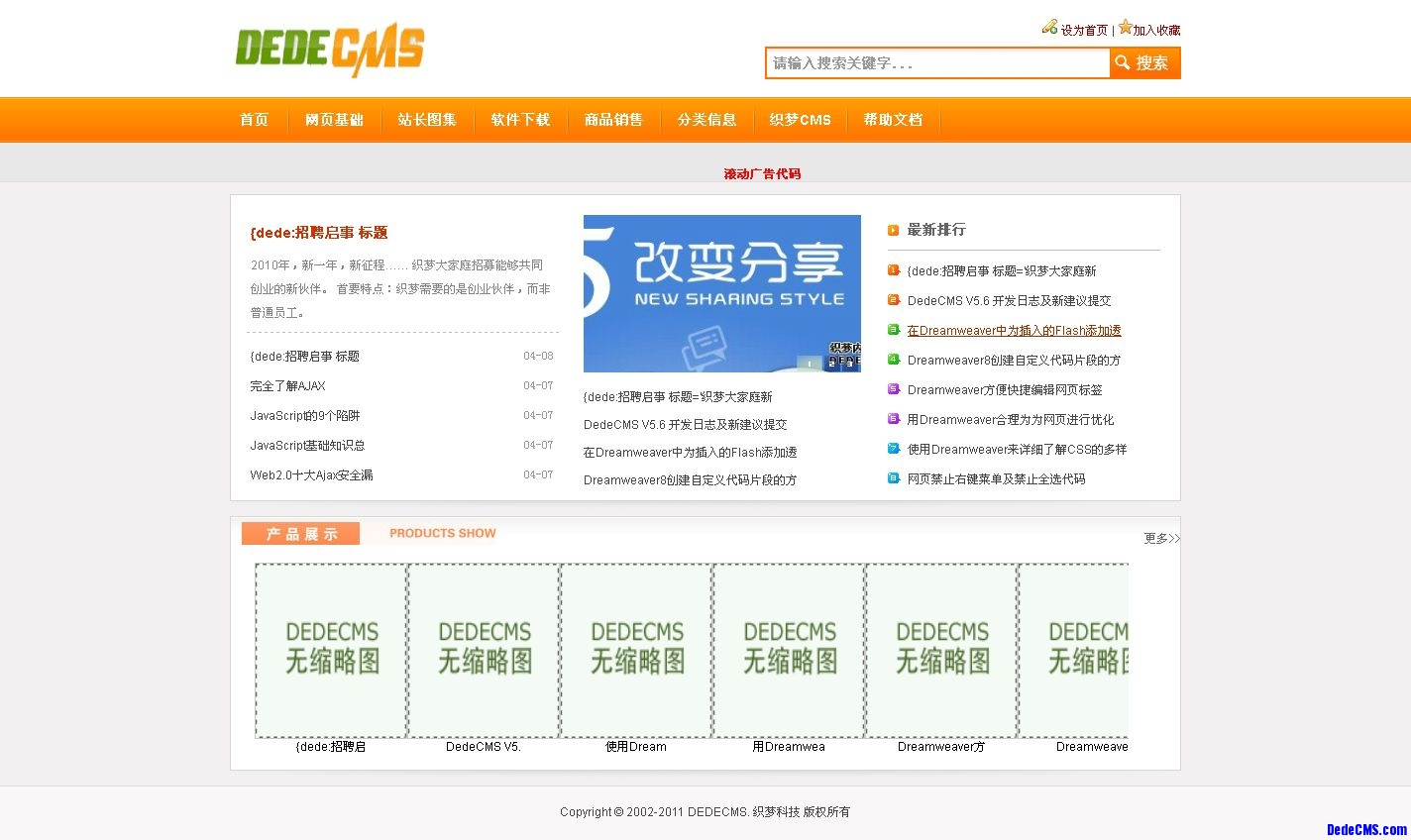The height and width of the screenshot is (840, 1411).
Task: Click the 加入收藏 star icon
Action: [1125, 28]
